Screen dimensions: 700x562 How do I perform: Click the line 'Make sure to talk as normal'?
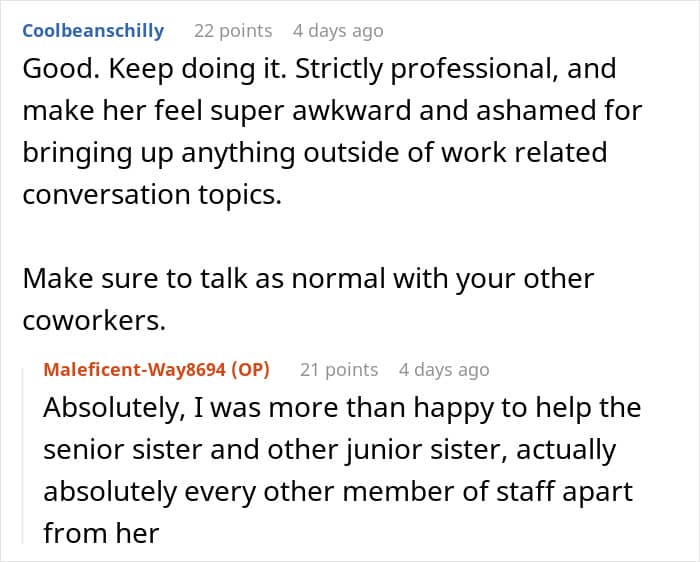(308, 279)
